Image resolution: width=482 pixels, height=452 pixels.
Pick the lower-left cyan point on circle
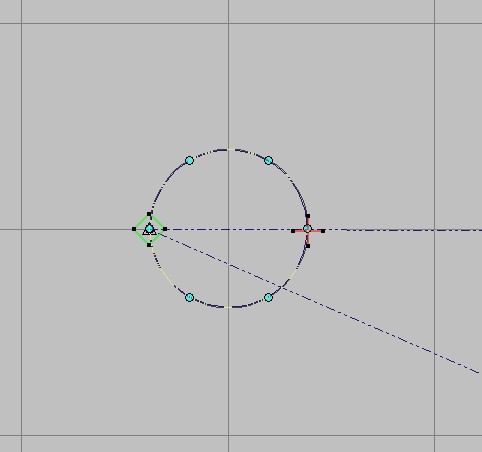coord(189,297)
